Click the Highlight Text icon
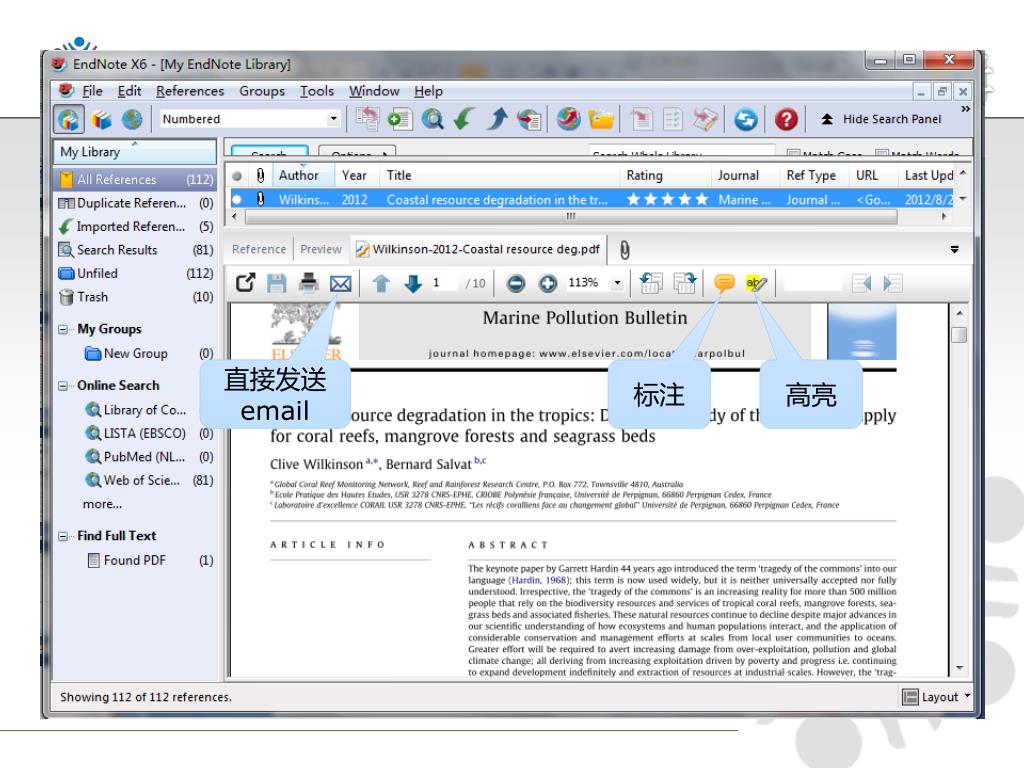1024x768 pixels. point(756,283)
